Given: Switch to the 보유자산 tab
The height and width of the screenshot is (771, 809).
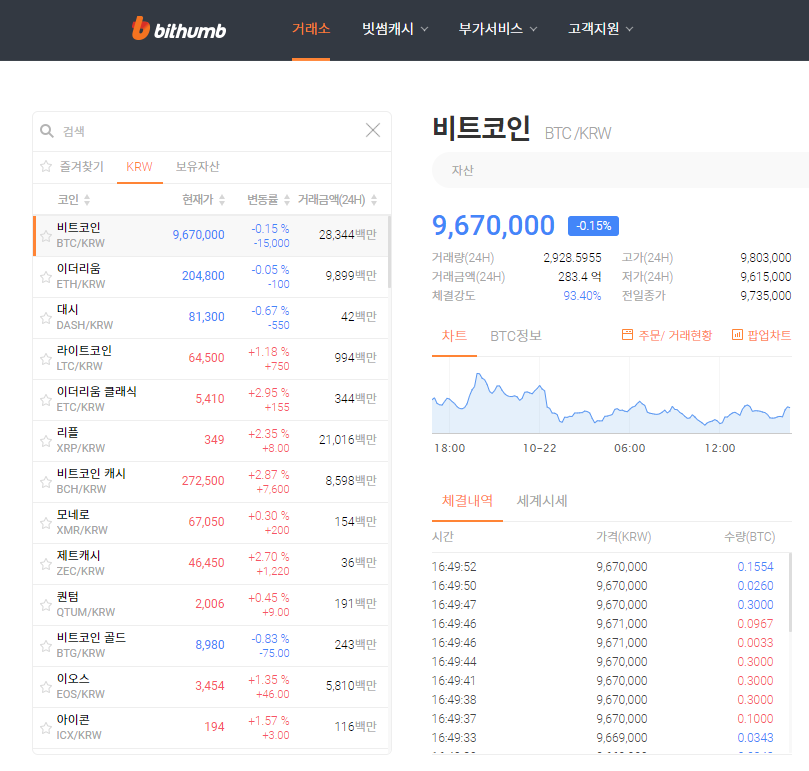Looking at the screenshot, I should pyautogui.click(x=197, y=167).
